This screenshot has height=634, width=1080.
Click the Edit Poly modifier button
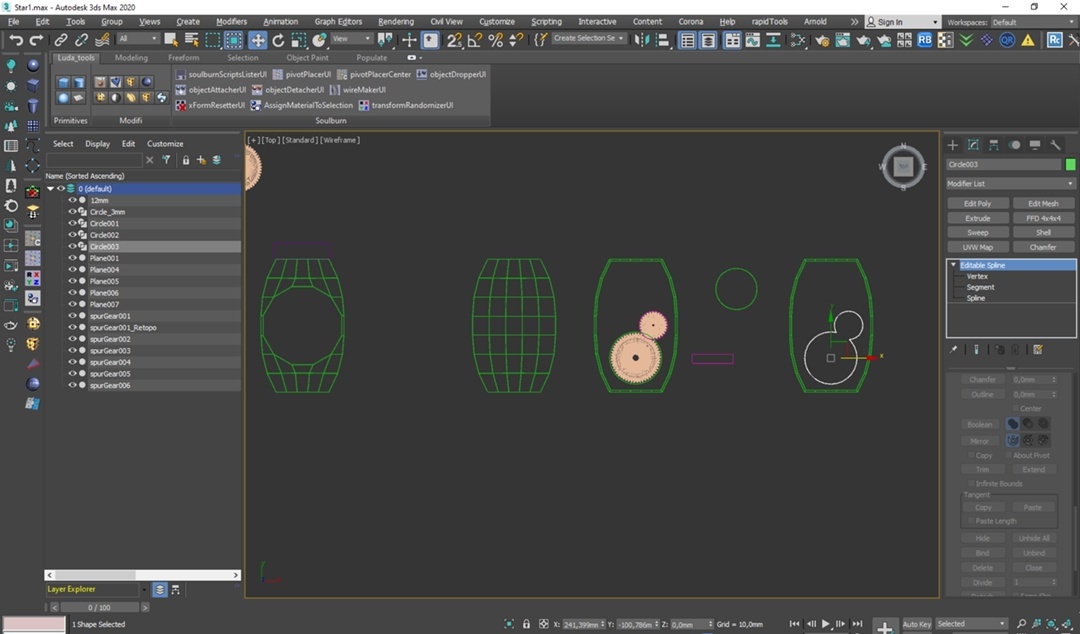(x=977, y=203)
